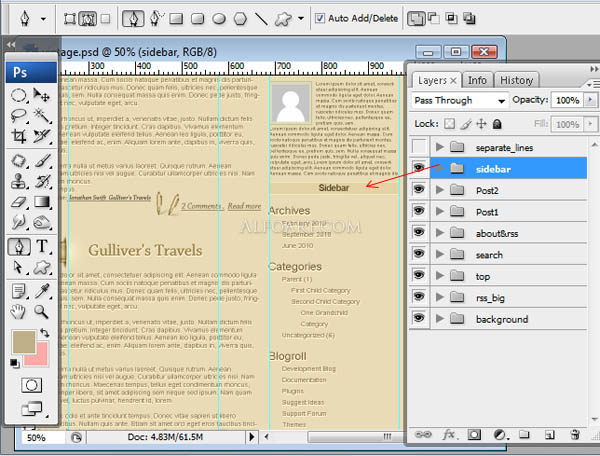Open the Pen tool preset picker arrow
600x456 pixels.
pyautogui.click(x=44, y=19)
